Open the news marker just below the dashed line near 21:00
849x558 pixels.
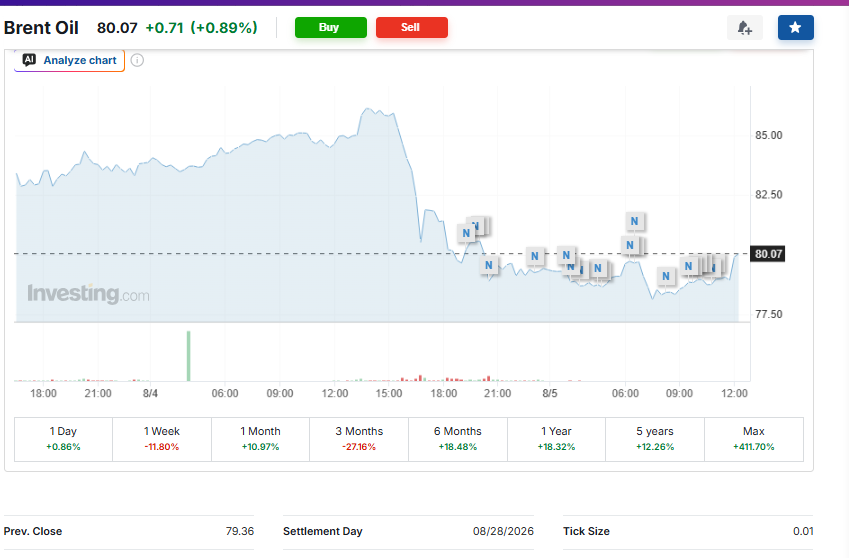(x=488, y=265)
